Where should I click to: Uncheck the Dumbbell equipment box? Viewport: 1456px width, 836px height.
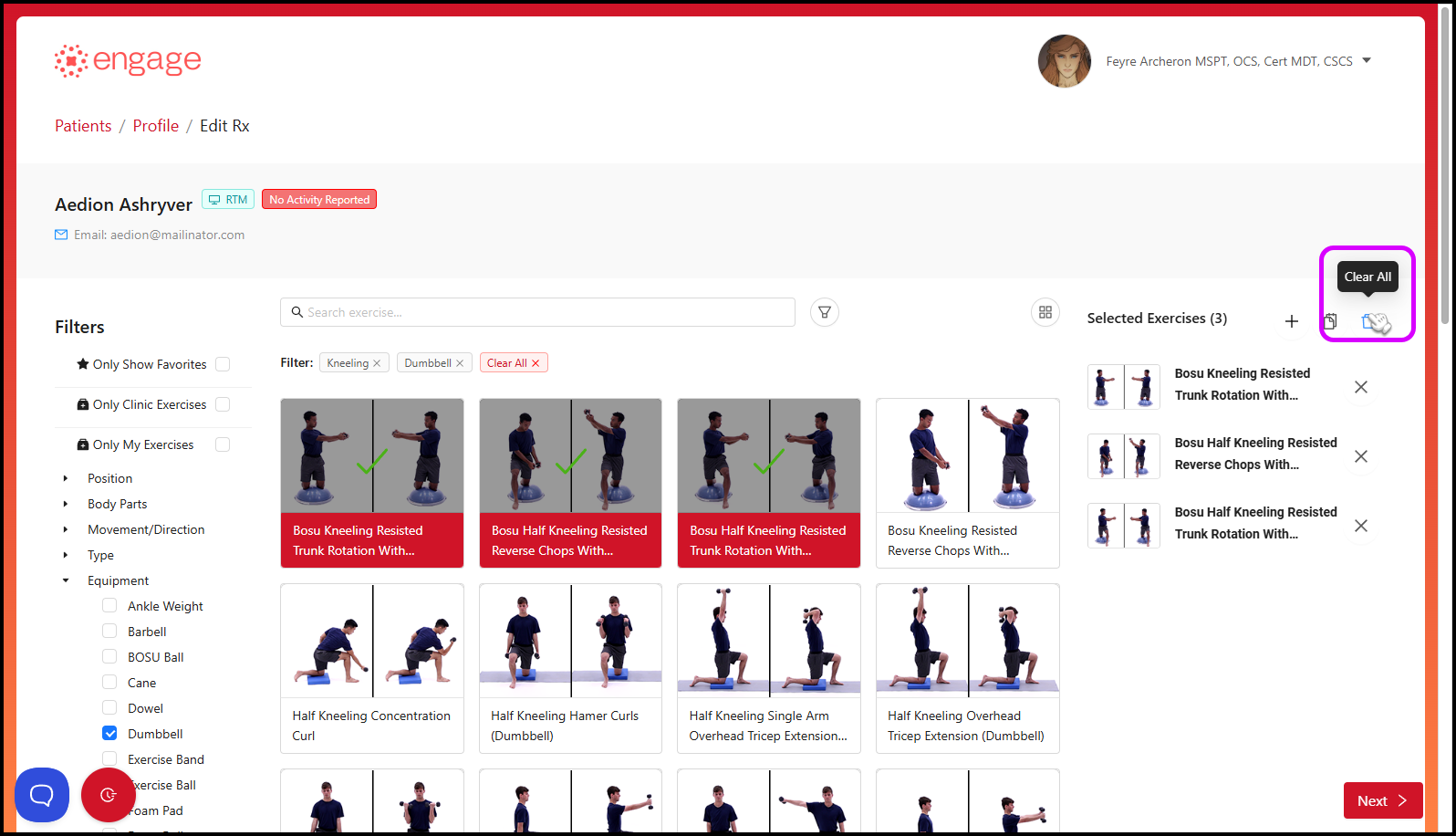109,733
